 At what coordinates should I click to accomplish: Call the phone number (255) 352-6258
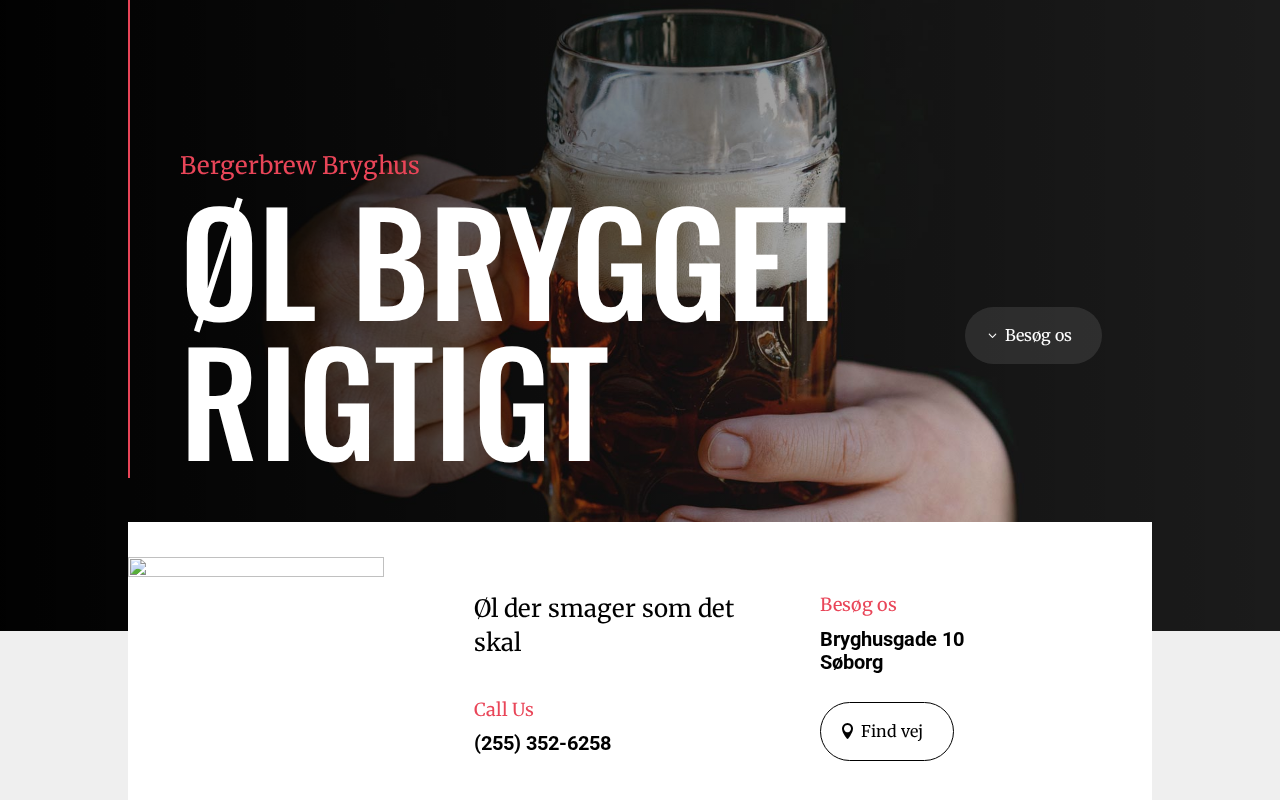click(x=542, y=743)
